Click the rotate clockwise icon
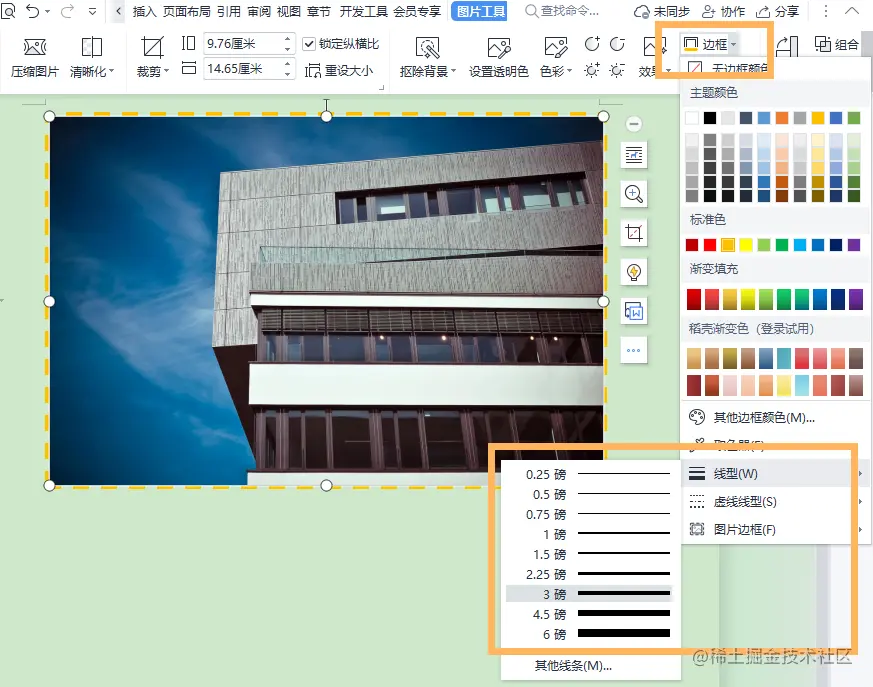This screenshot has width=873, height=687. 592,43
